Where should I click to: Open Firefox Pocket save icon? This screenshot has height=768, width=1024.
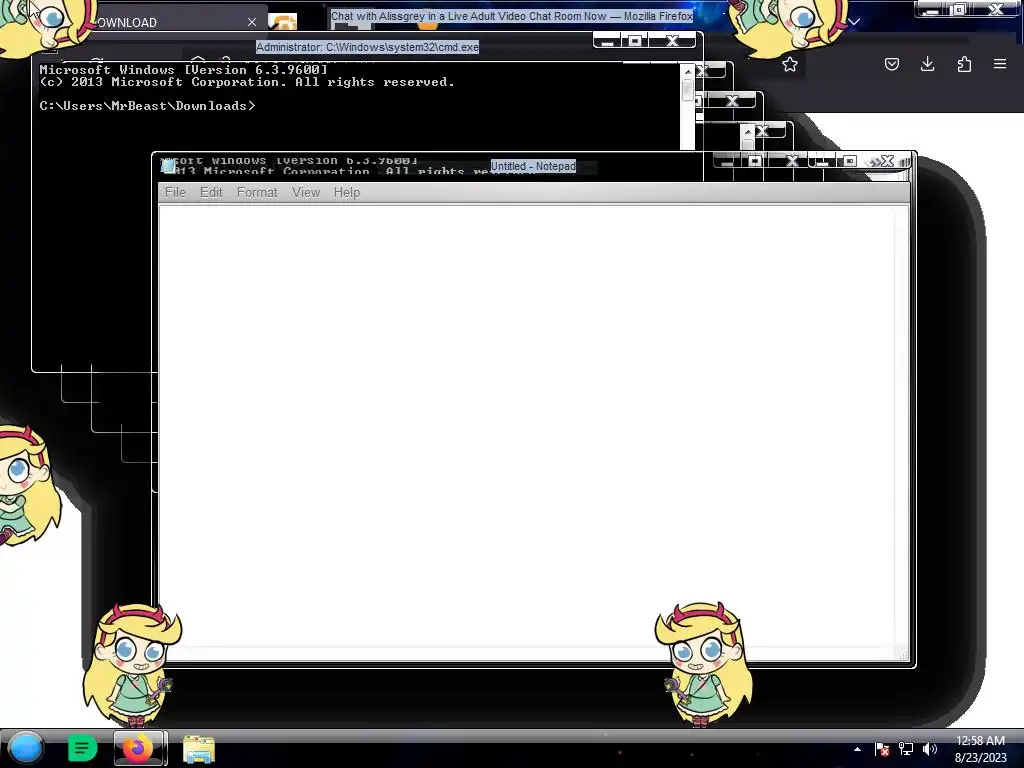(x=891, y=64)
